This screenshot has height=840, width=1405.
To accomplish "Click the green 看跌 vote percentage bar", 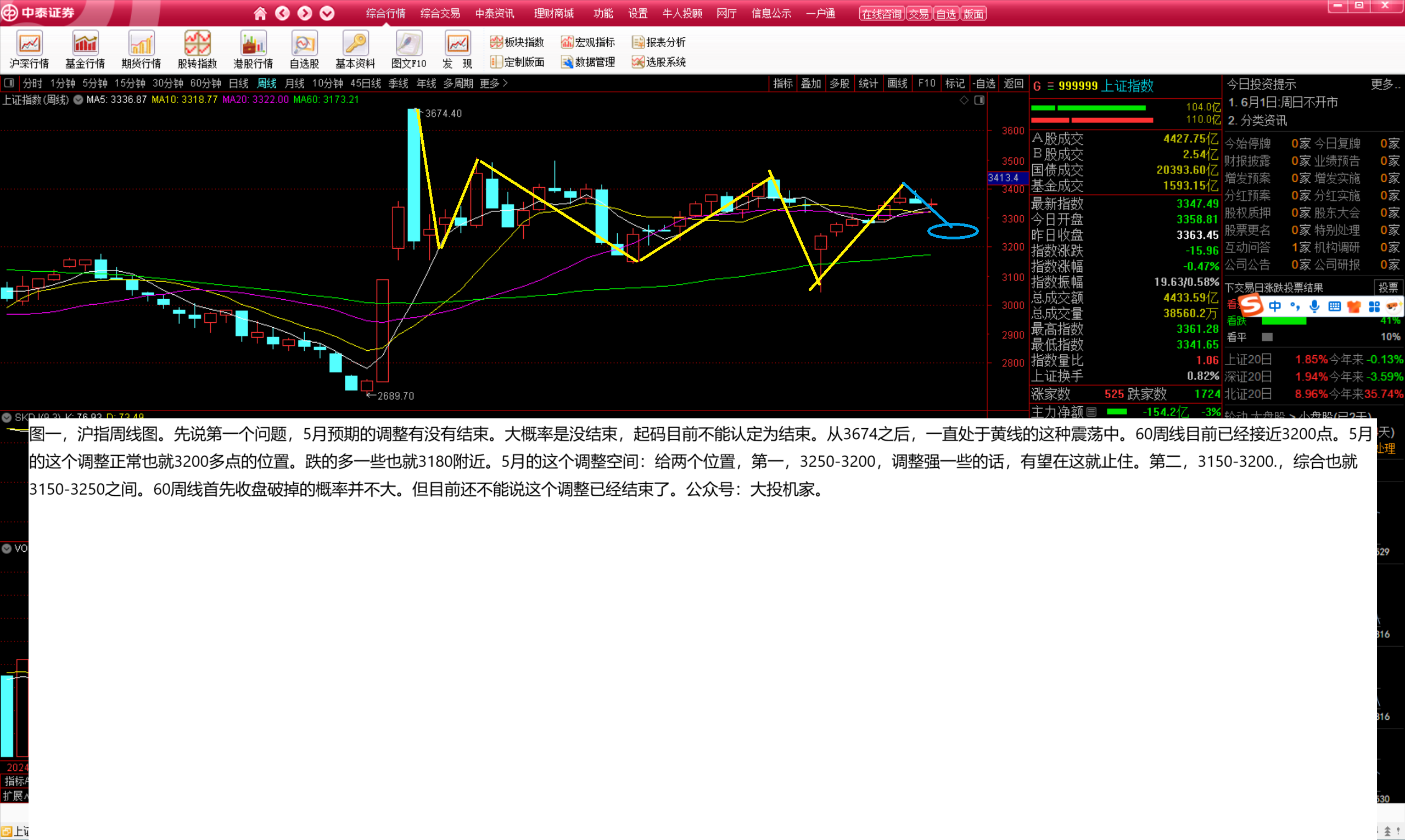I will (x=1283, y=321).
